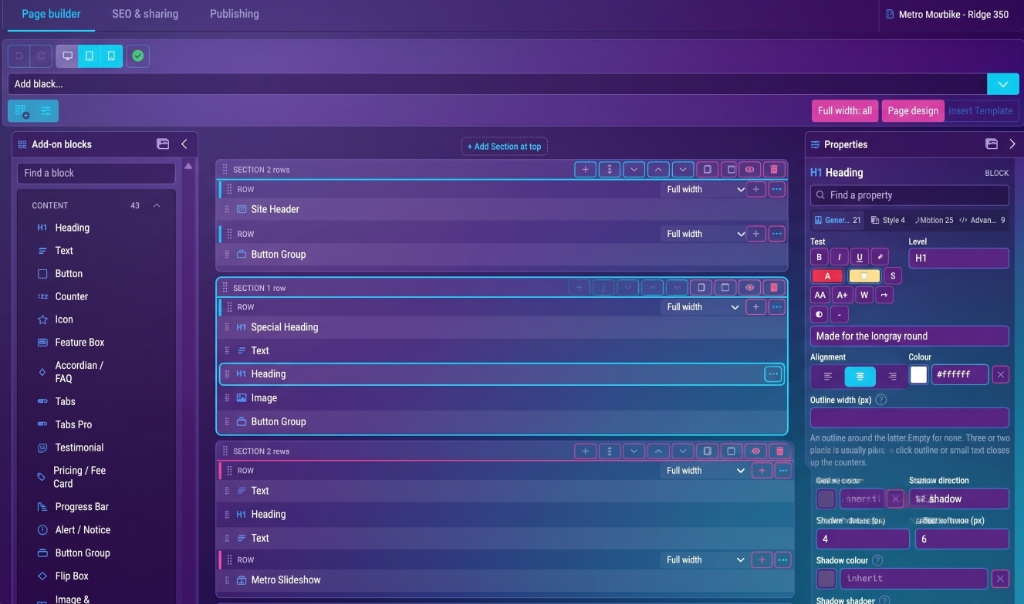Click the redo arrow icon

[41, 56]
